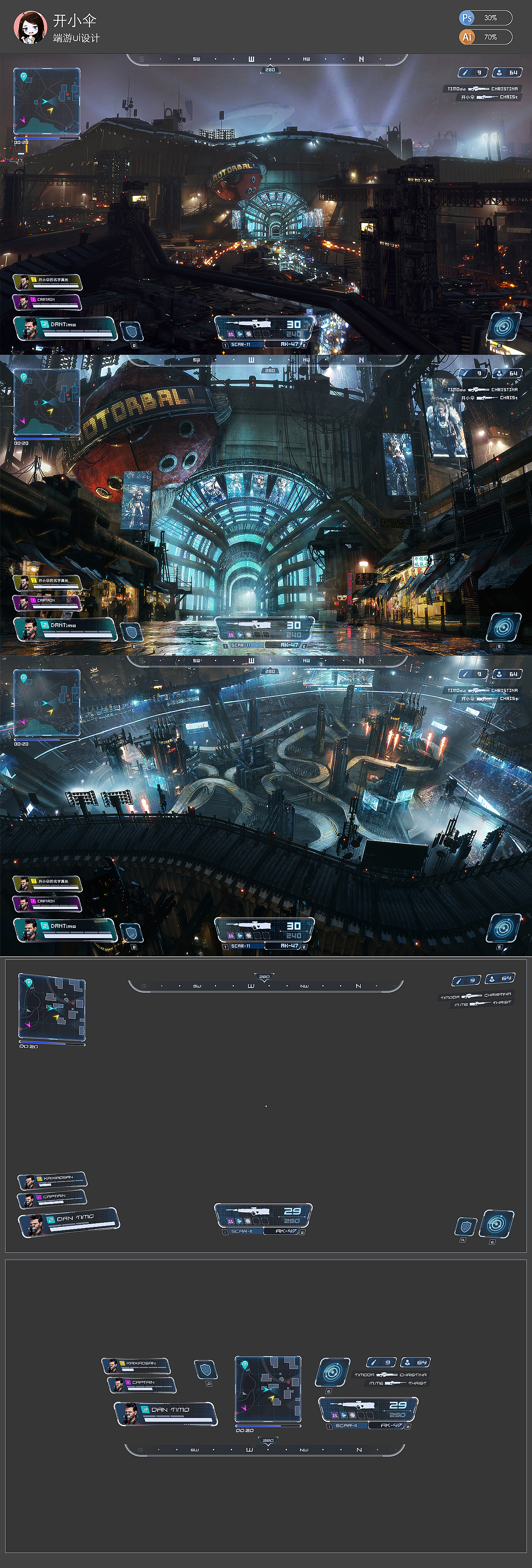
Task: Select DANTimo player card in Motorball arch mockup
Action: click(65, 629)
